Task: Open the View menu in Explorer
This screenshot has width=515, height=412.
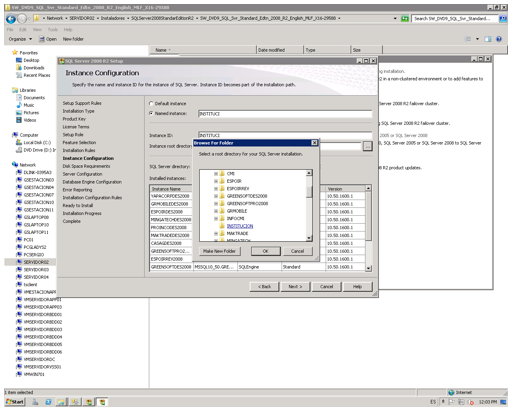Action: 37,29
